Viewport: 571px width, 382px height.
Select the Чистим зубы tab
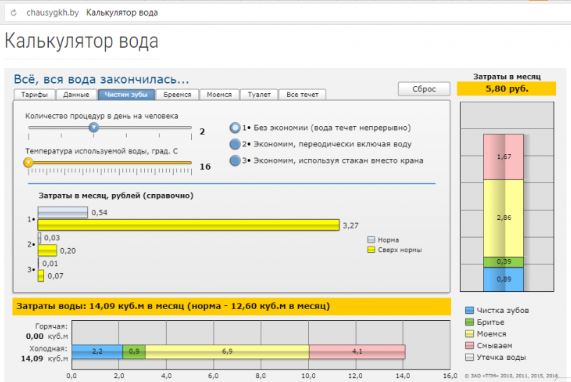126,95
